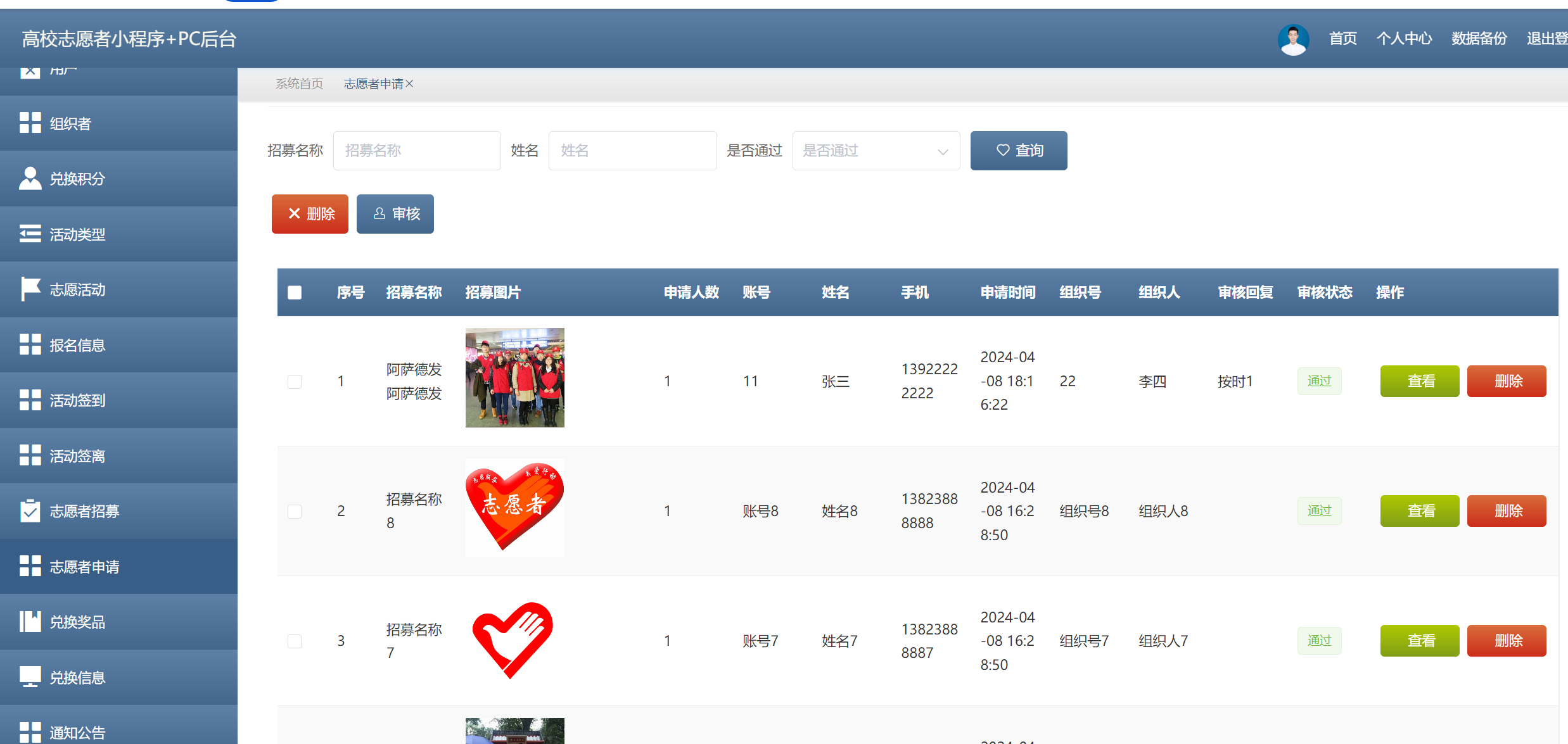This screenshot has width=1568, height=744.
Task: Click the user avatar in header
Action: (x=1293, y=39)
